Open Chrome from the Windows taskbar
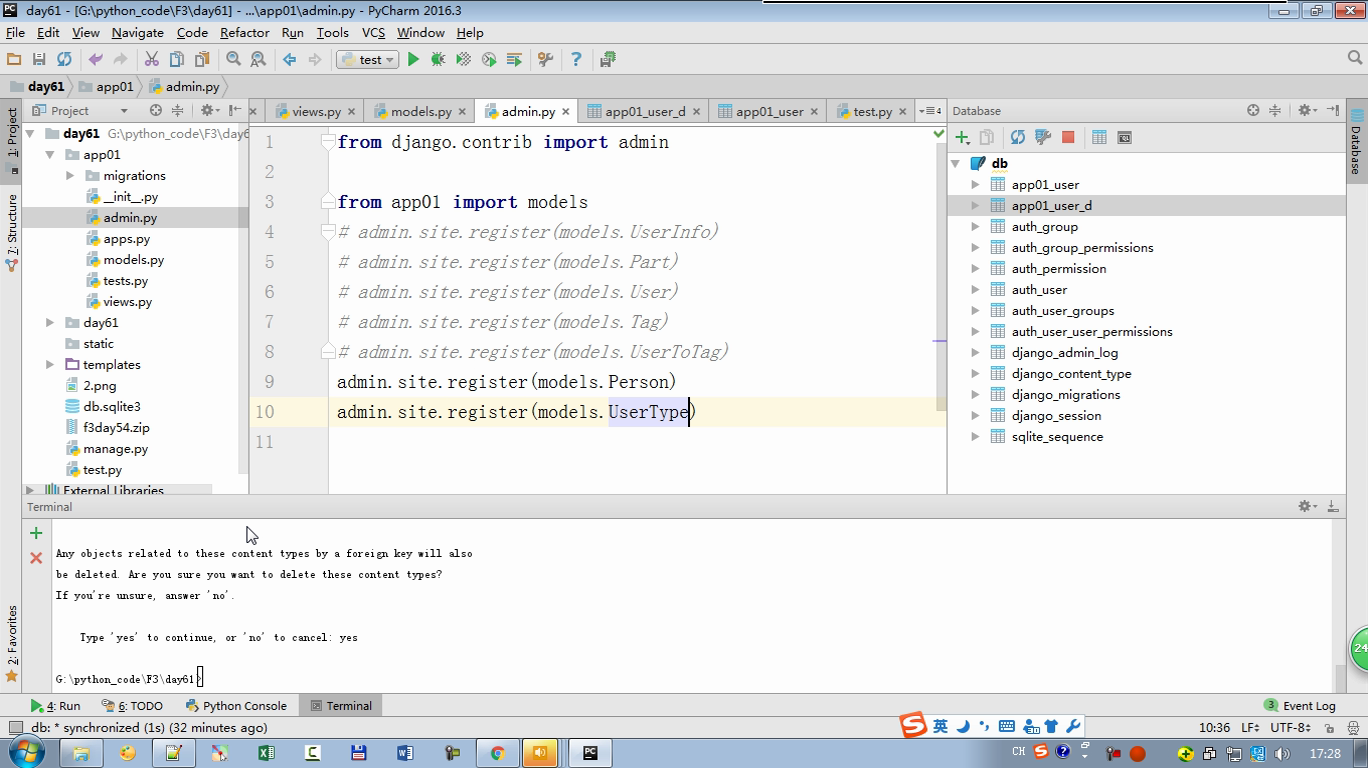The image size is (1368, 768). pos(497,753)
